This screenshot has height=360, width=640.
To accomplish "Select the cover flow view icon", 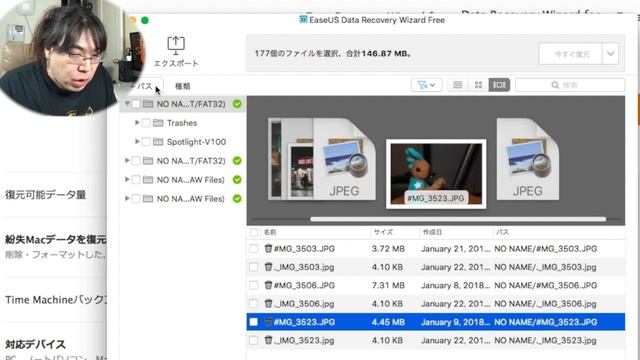I will coord(499,85).
